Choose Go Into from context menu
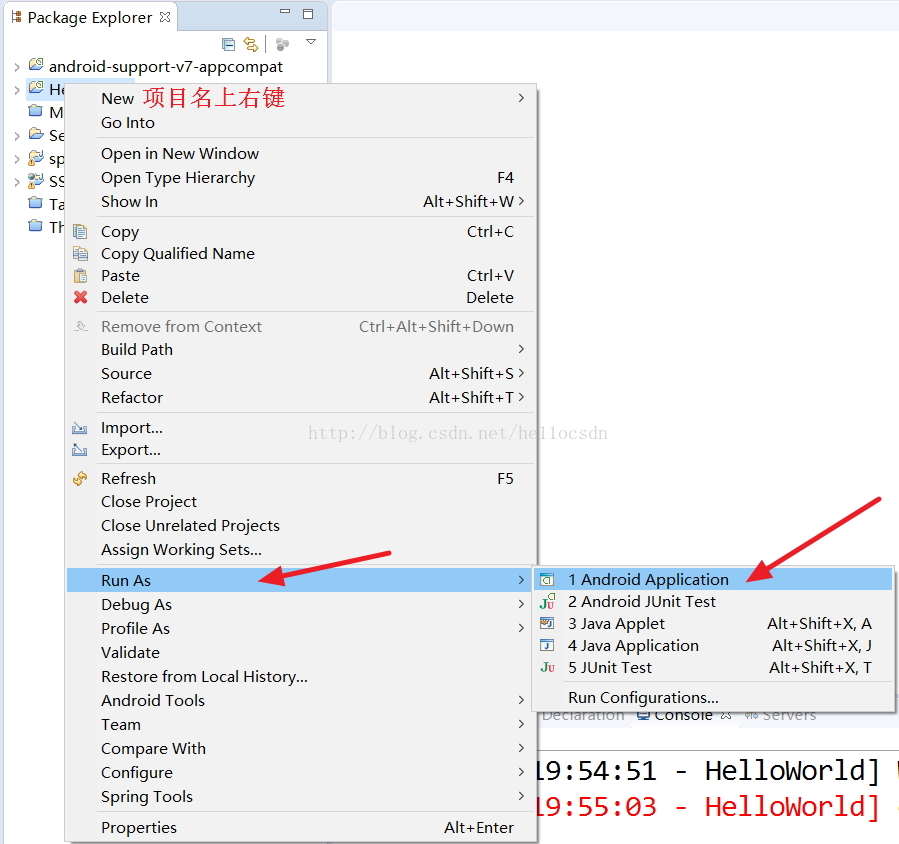 pyautogui.click(x=301, y=123)
